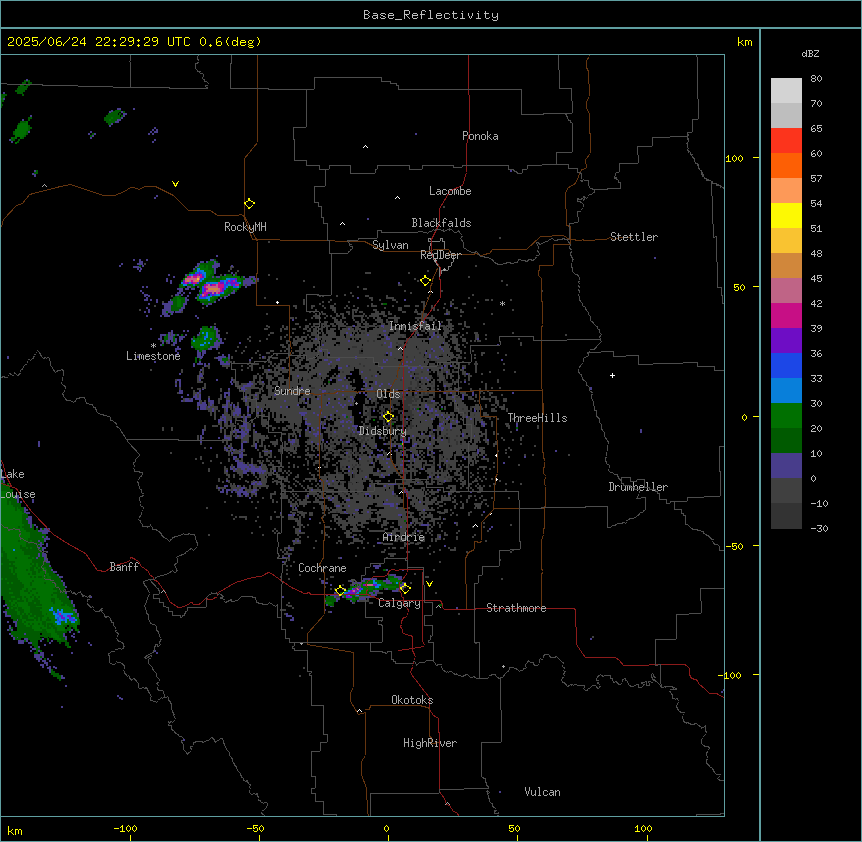The height and width of the screenshot is (842, 862).
Task: Click the RockyMH label
Action: coord(245,226)
